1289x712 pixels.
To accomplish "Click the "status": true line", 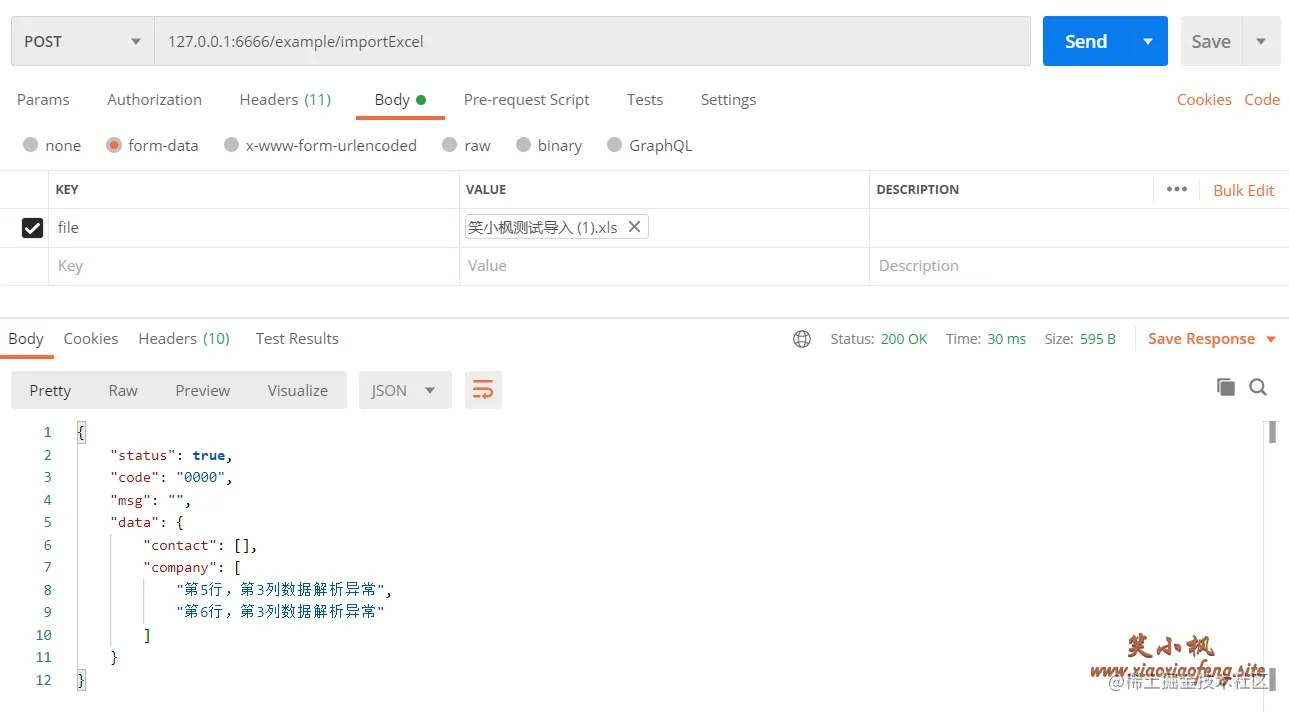I will point(171,455).
